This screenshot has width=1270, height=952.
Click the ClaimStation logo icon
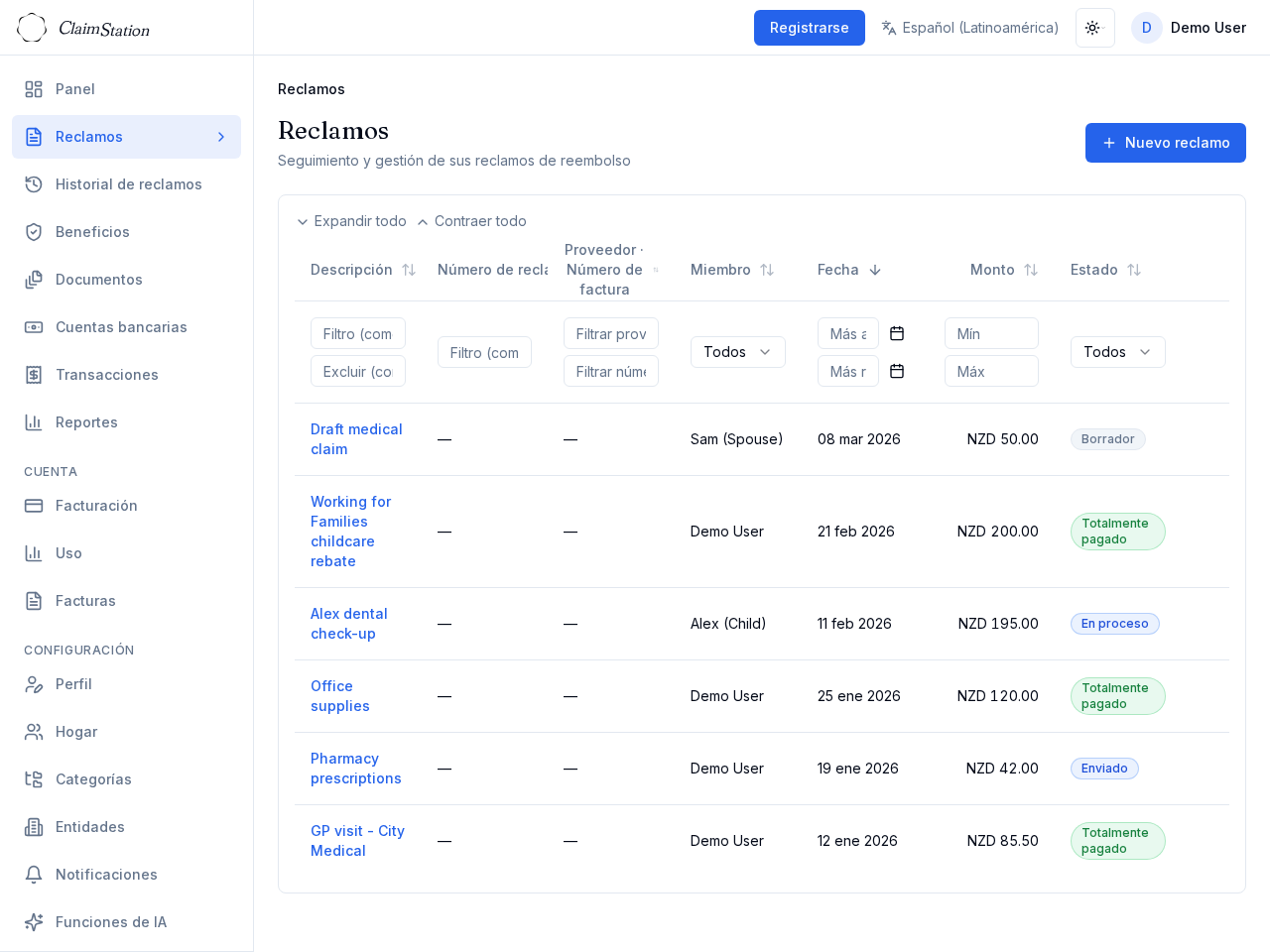pyautogui.click(x=32, y=28)
